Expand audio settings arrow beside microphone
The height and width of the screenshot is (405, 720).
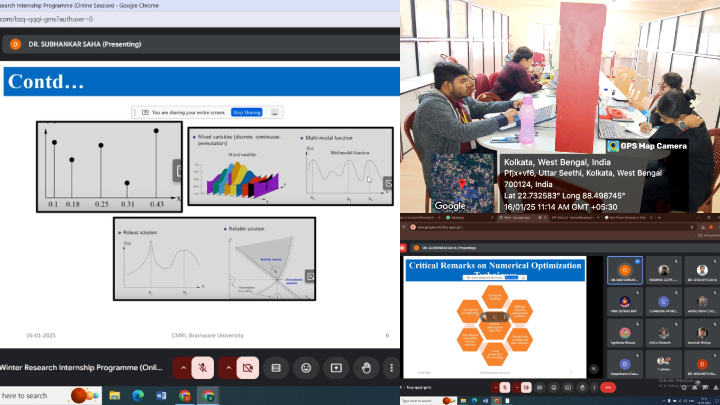tap(183, 367)
